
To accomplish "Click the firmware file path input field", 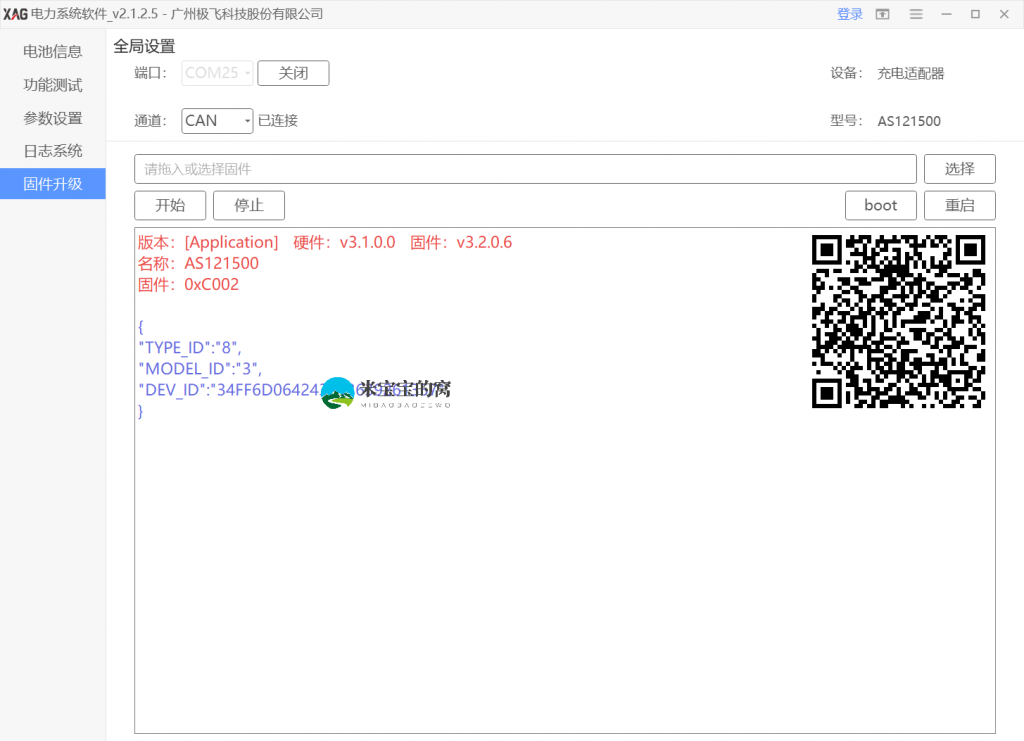I will (525, 169).
